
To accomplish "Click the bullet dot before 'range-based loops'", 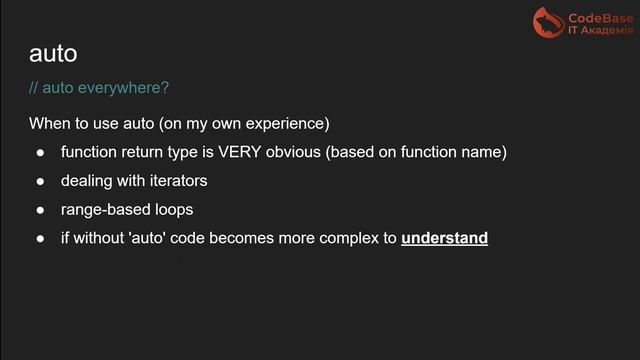I will click(x=40, y=210).
